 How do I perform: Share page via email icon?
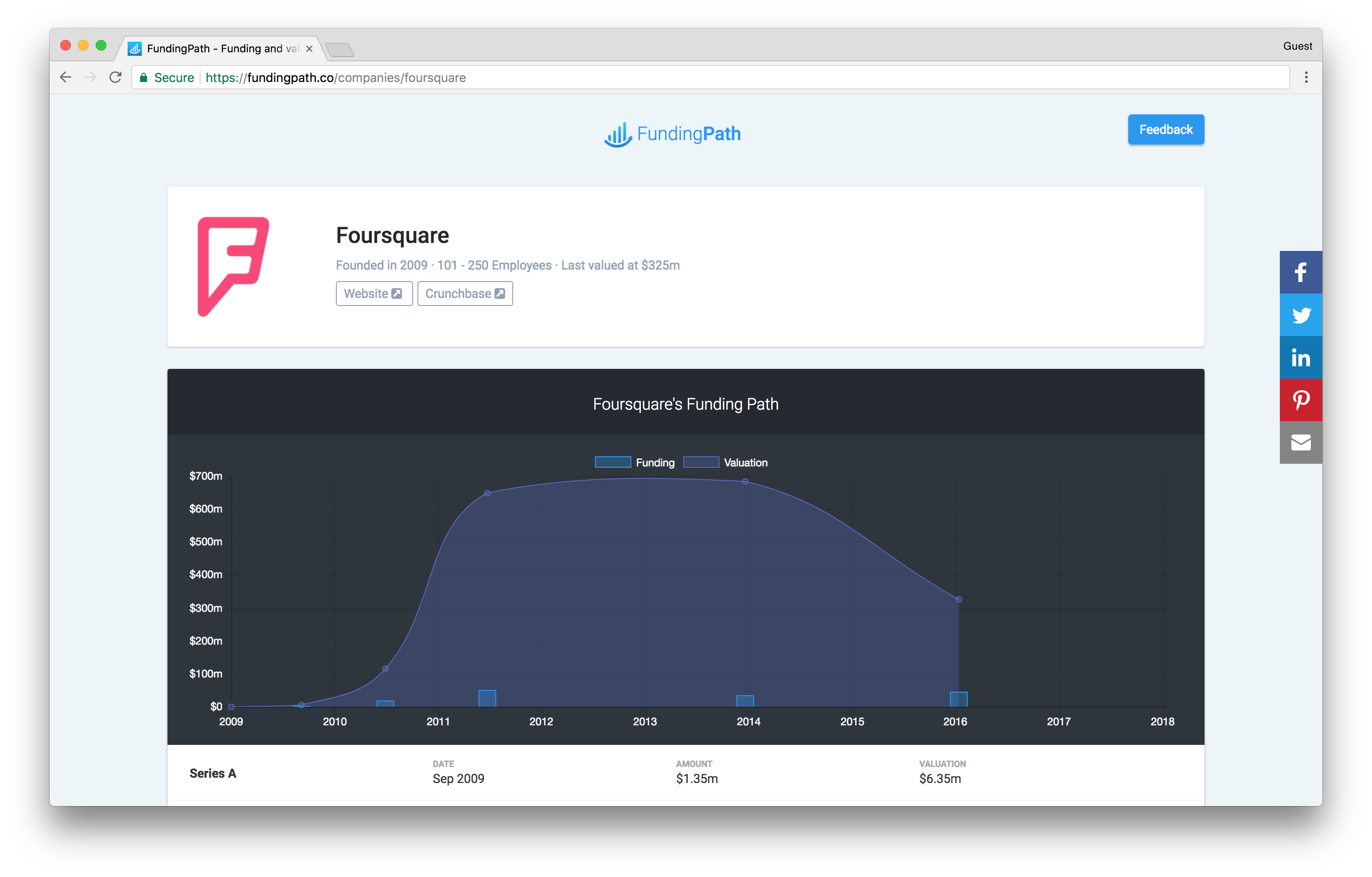point(1300,442)
